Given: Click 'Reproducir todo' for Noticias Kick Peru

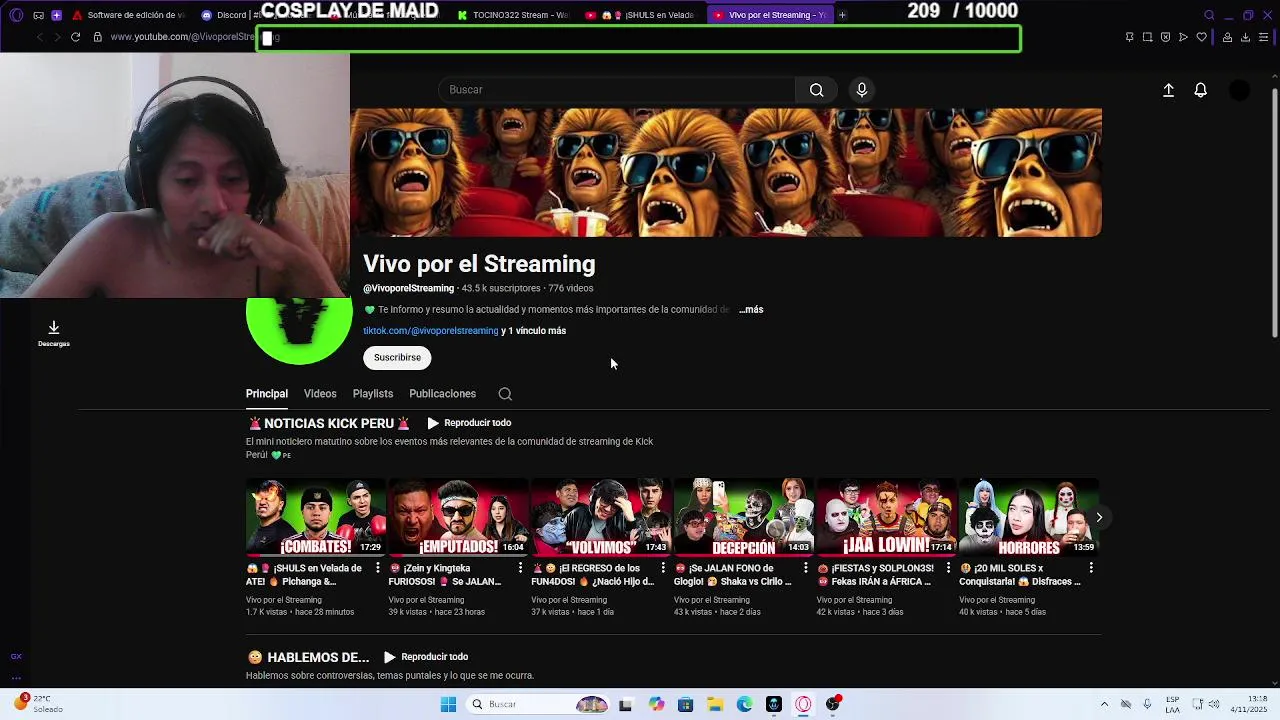Looking at the screenshot, I should tap(469, 423).
